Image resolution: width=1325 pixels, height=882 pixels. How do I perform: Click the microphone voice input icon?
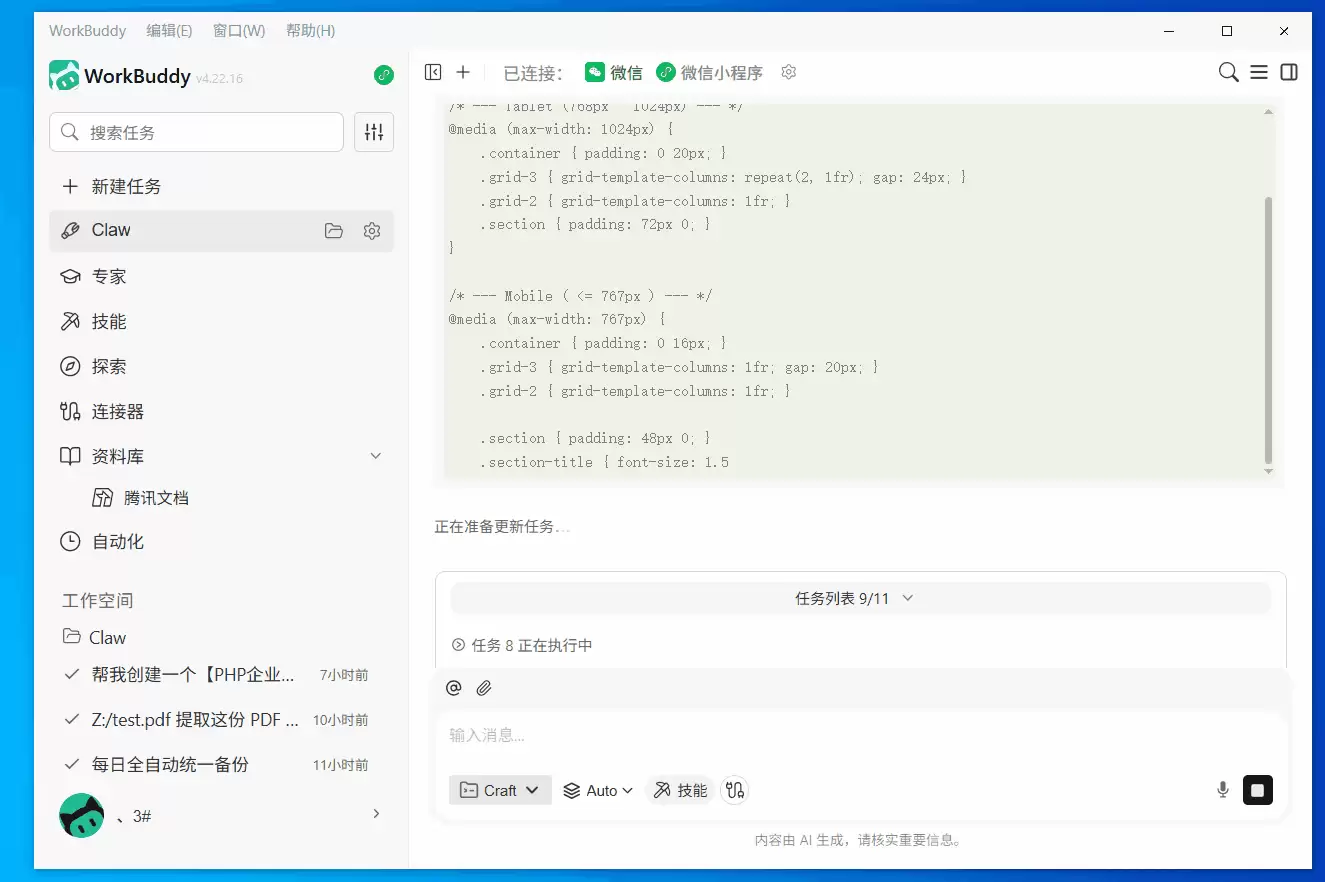[1223, 790]
